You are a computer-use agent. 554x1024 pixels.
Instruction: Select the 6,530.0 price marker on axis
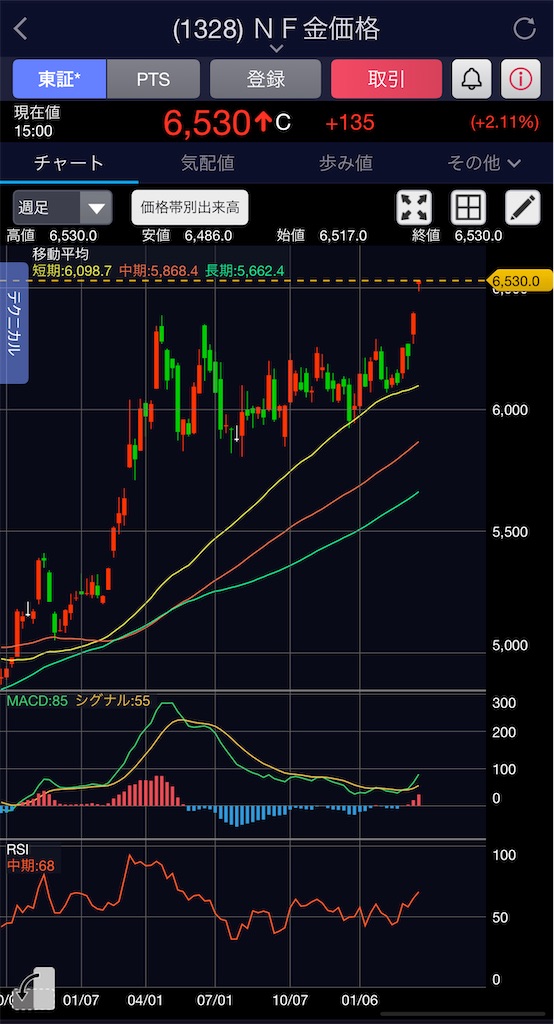click(521, 281)
